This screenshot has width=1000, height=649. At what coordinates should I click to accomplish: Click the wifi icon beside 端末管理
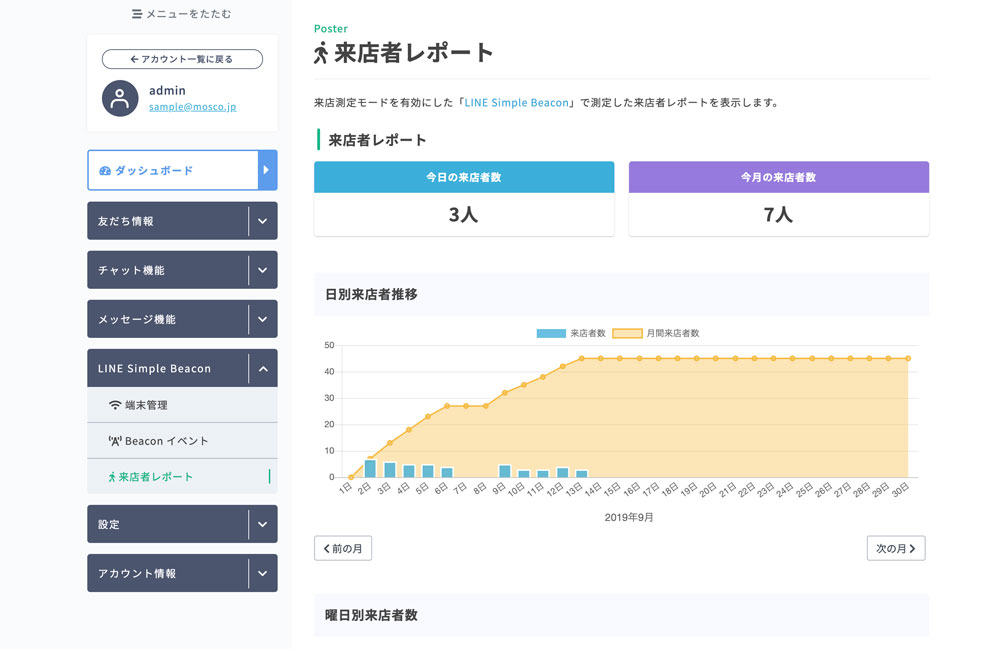click(115, 405)
